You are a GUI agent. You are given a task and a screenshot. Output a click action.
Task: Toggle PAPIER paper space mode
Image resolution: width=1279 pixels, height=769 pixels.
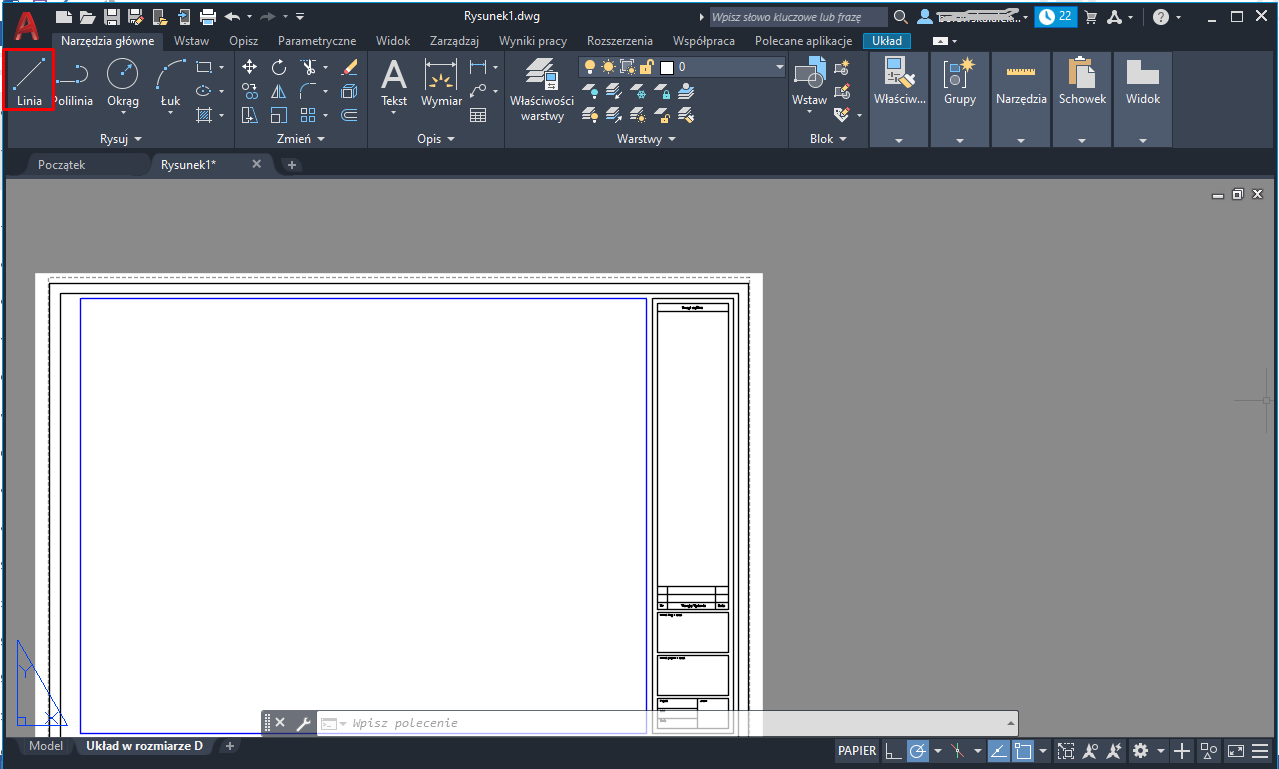[857, 751]
